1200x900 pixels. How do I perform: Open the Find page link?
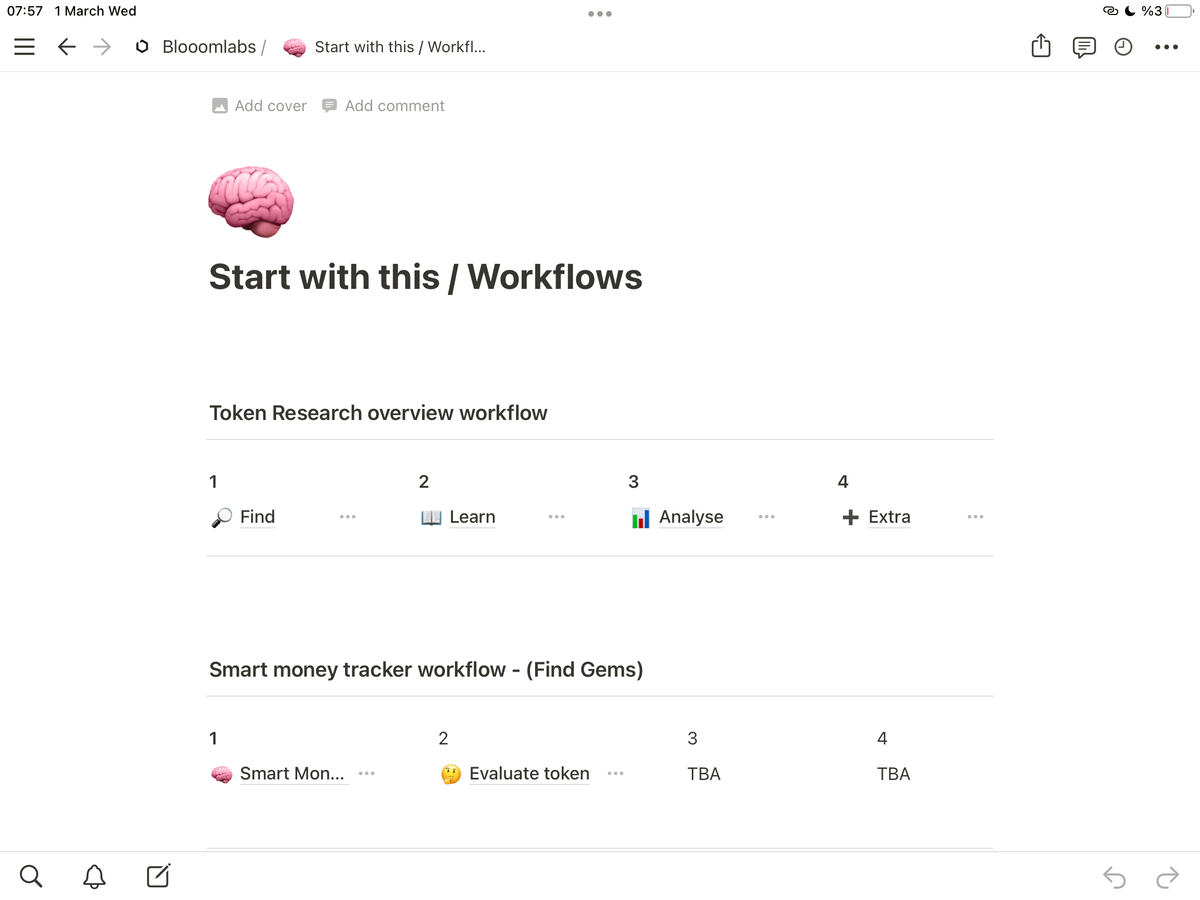(x=257, y=517)
